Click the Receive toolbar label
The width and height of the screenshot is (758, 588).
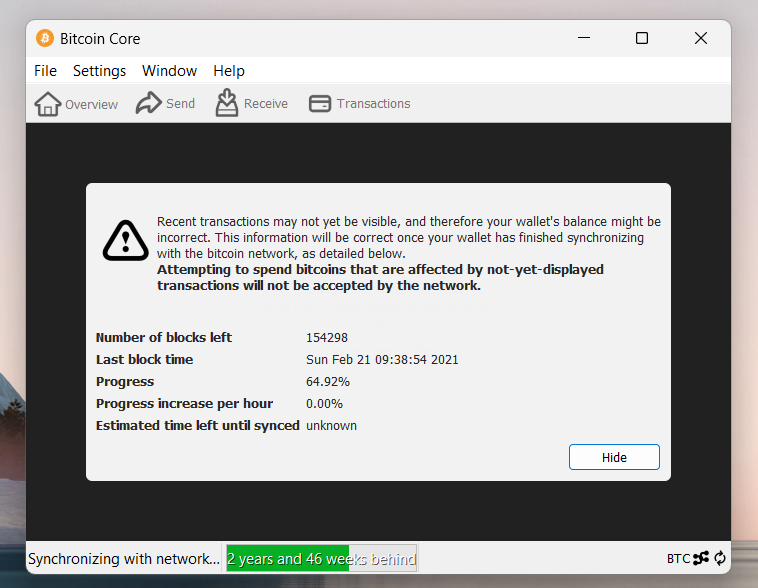266,103
